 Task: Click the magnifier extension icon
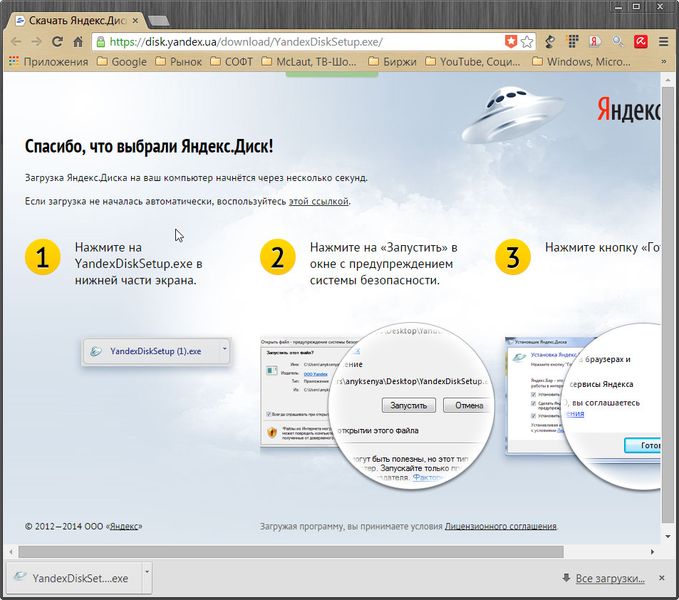point(618,42)
